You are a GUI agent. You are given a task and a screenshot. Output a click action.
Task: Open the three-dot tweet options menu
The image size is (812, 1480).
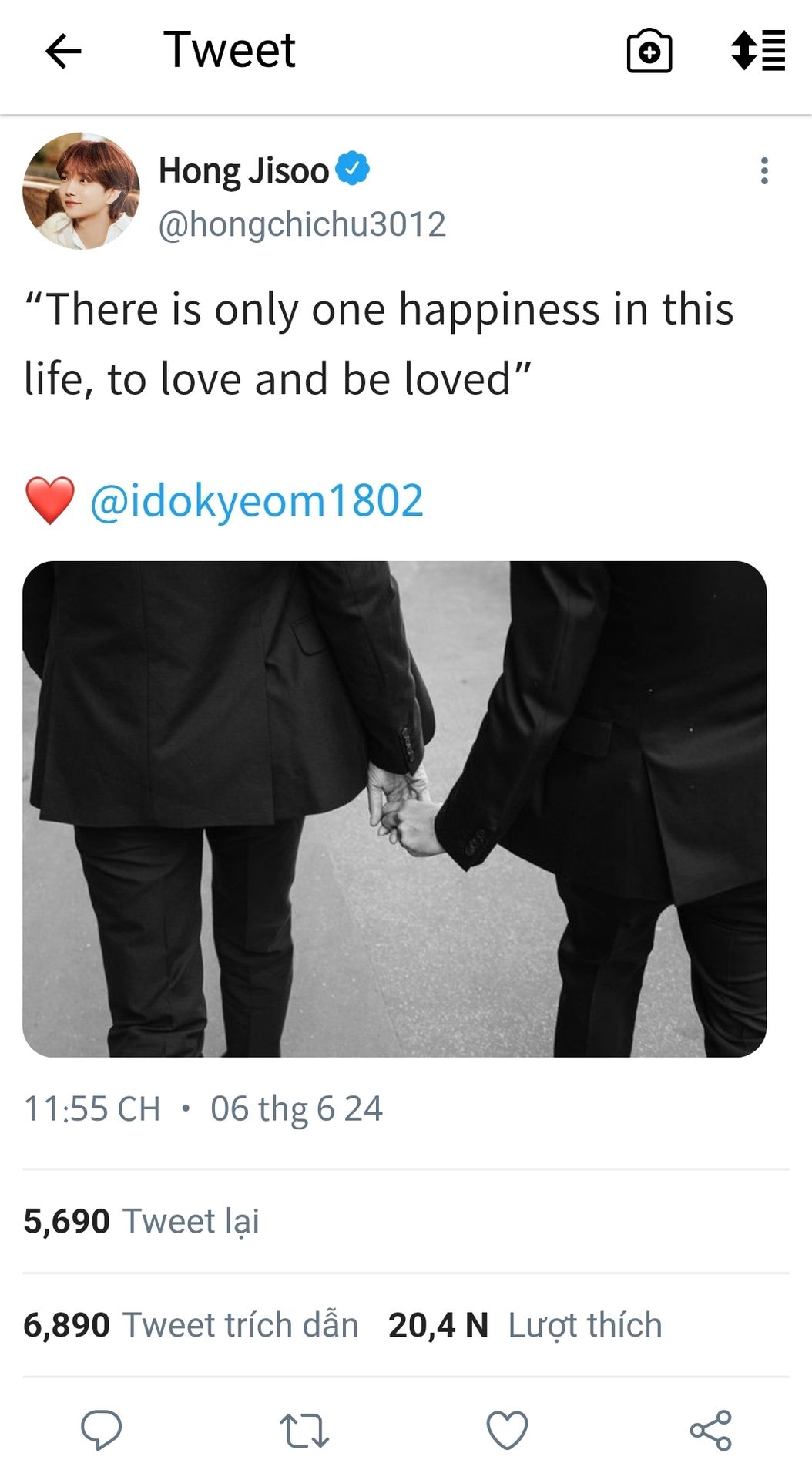(763, 170)
